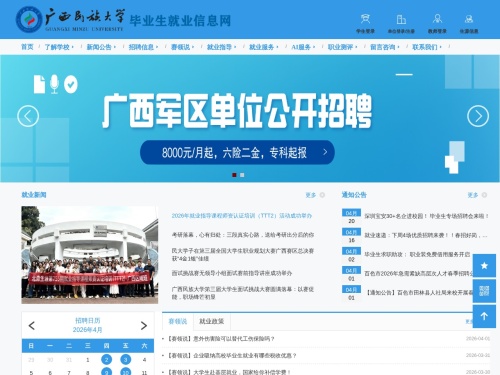The height and width of the screenshot is (375, 500).
Task: Click the 通知公告 section heading
Action: 354,195
